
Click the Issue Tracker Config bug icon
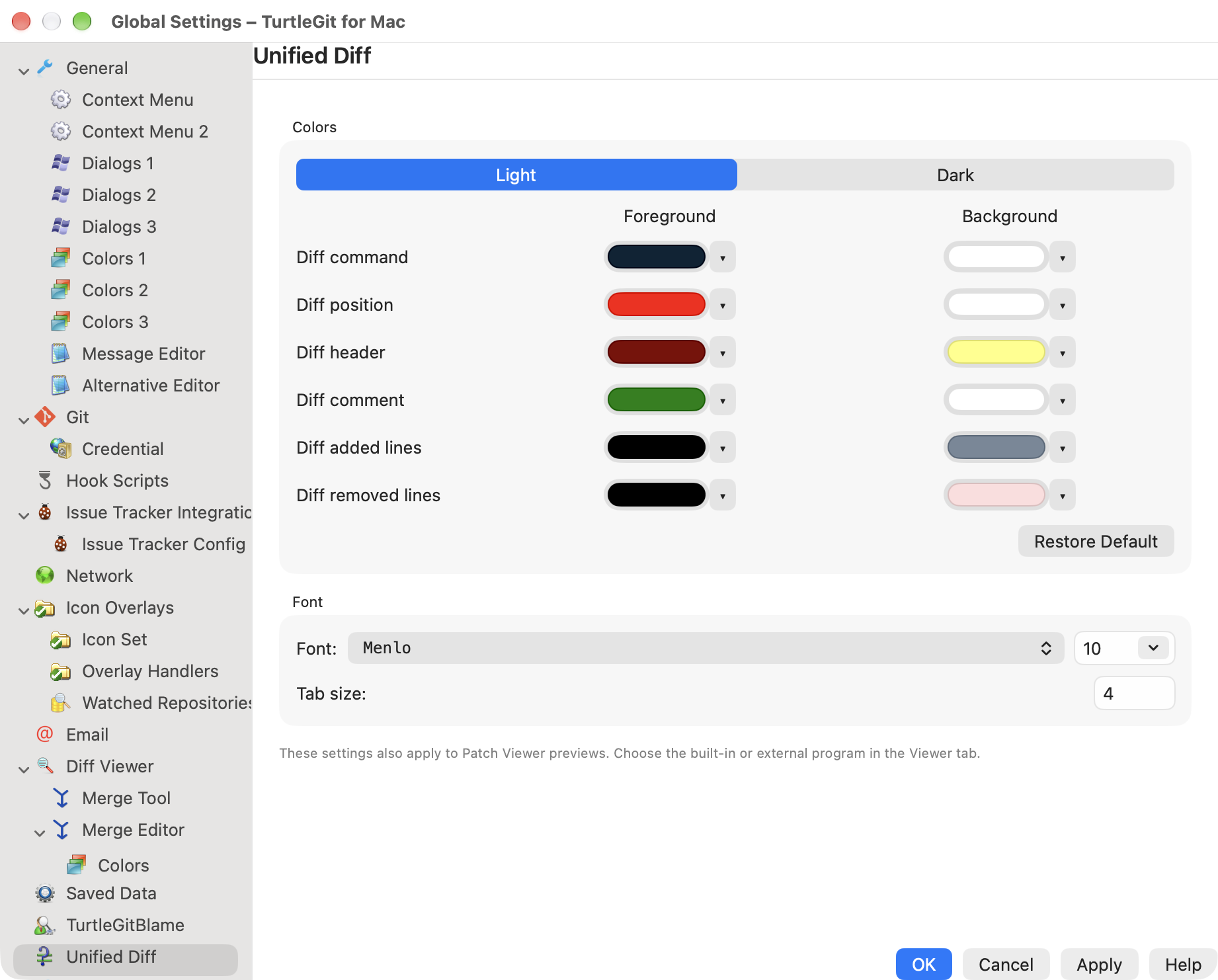[x=61, y=544]
